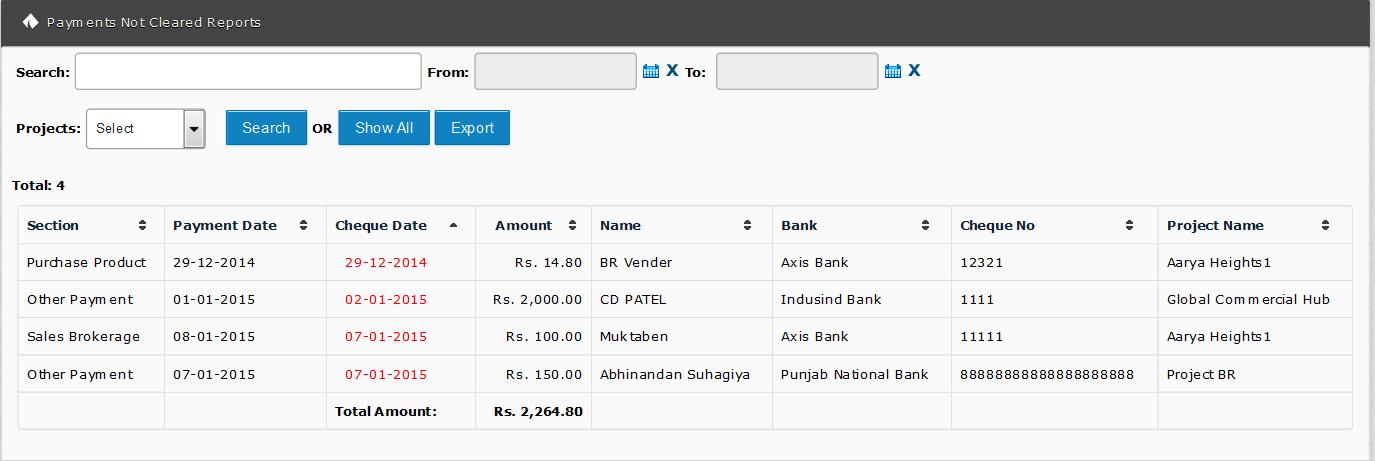Viewport: 1375px width, 461px height.
Task: Sort by Cheque No sort icon
Action: click(1129, 226)
